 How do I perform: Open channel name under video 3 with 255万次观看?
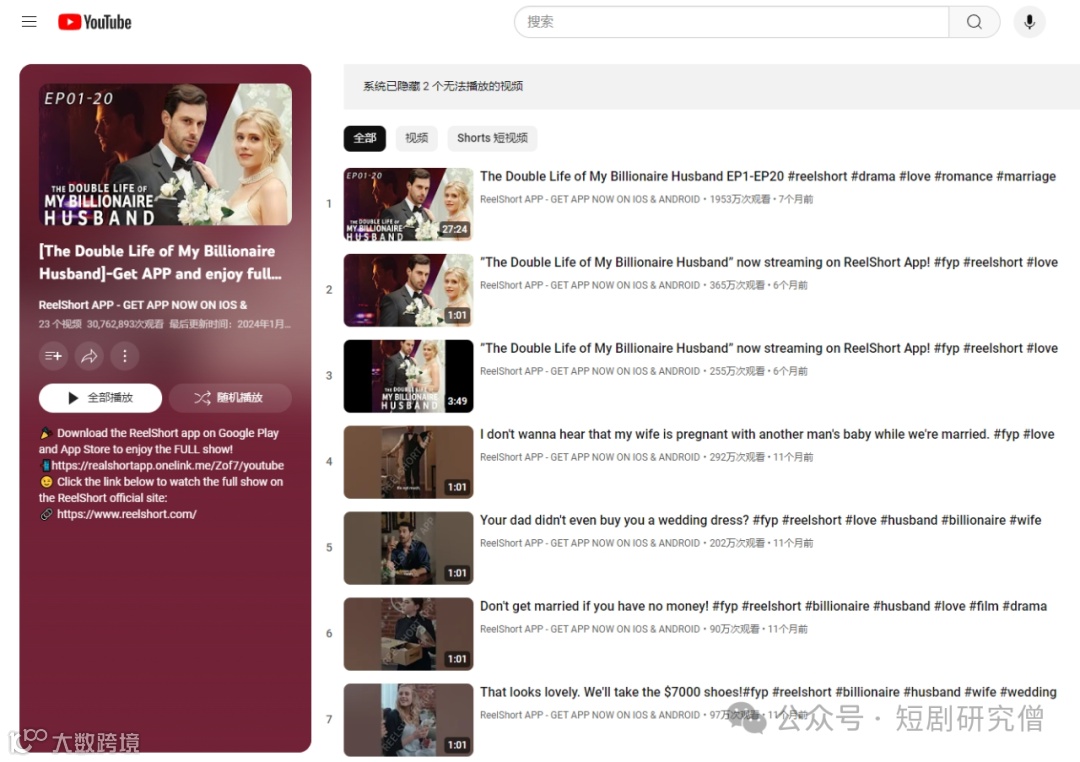590,371
